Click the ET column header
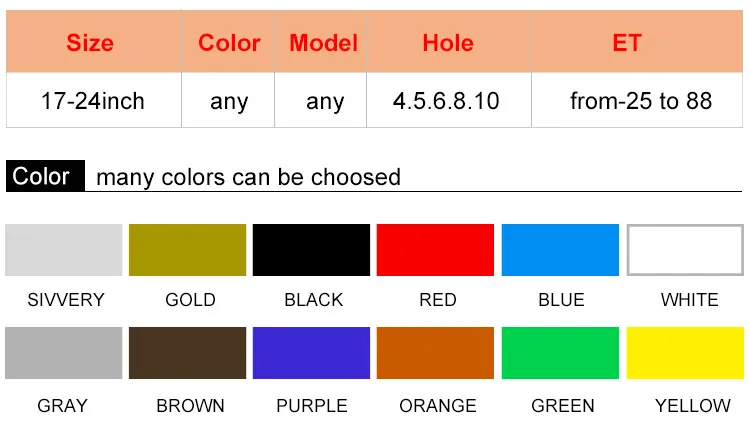The image size is (750, 446). [637, 42]
